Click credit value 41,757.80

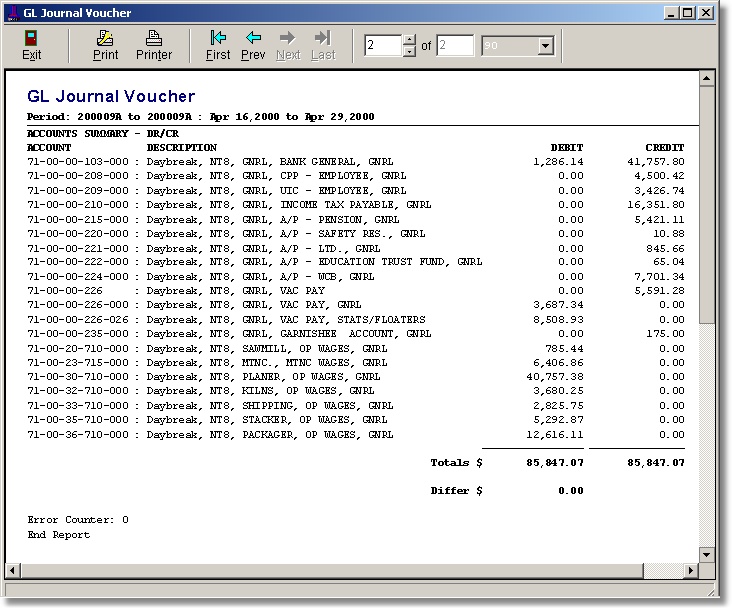(655, 162)
